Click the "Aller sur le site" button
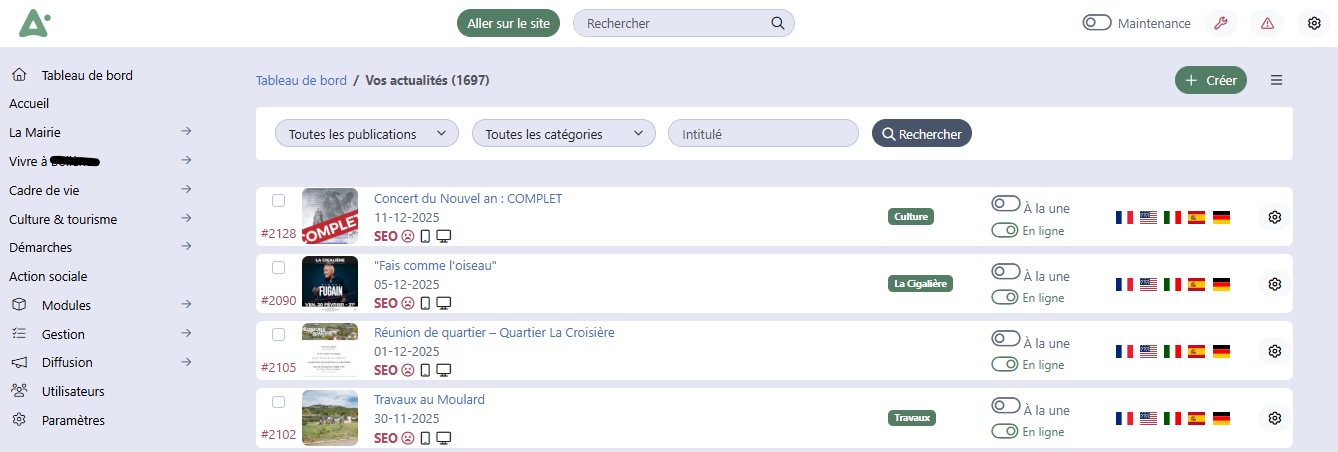The image size is (1338, 452). 508,23
